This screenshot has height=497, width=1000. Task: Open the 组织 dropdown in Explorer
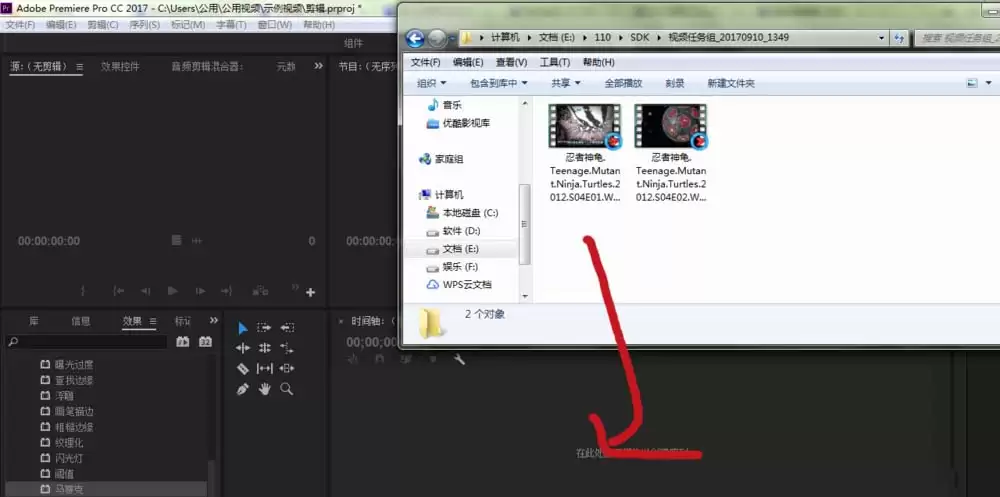click(x=431, y=83)
